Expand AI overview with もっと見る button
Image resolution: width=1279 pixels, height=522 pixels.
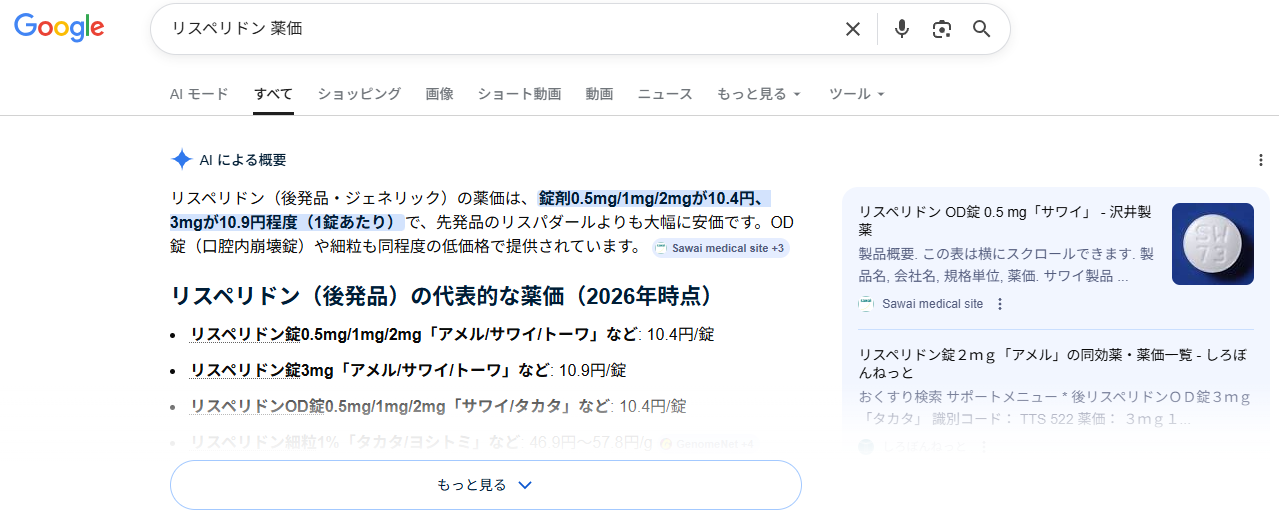(x=485, y=485)
